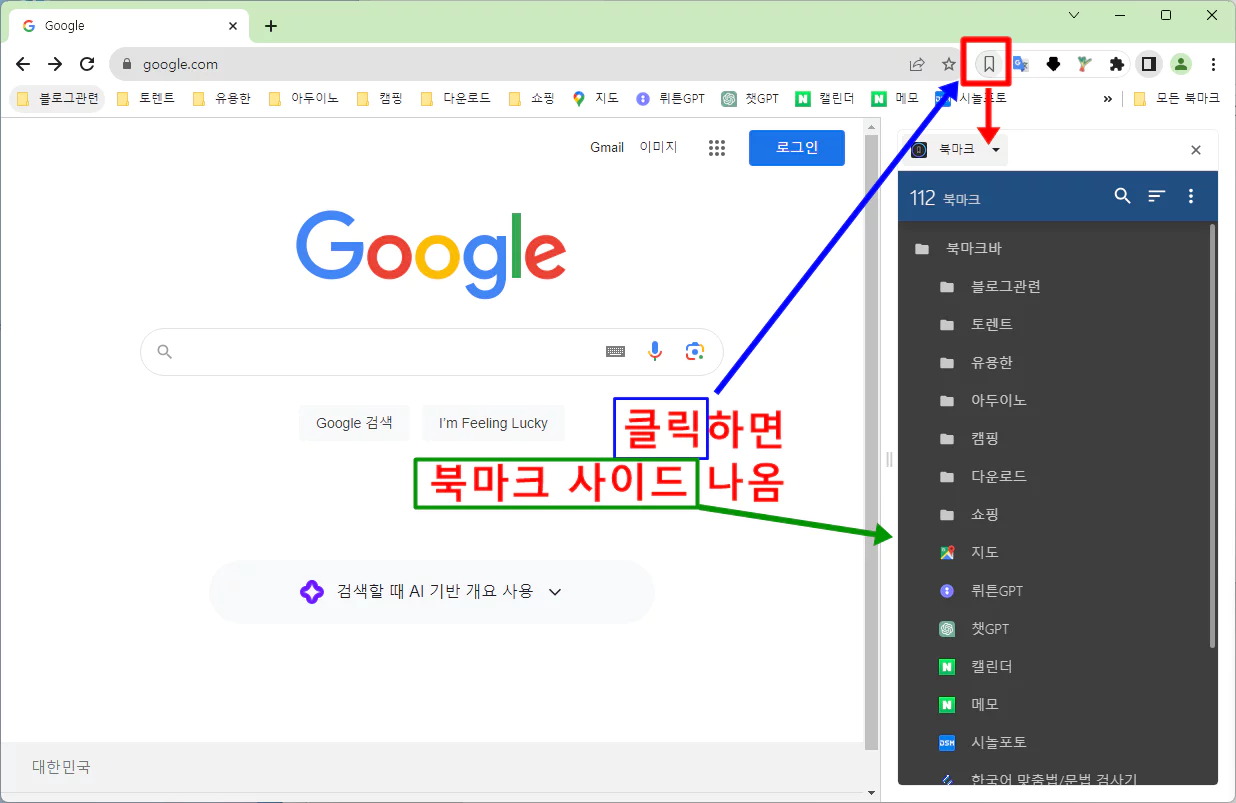Show hidden bookmarks with the » chevron
The image size is (1236, 803).
coord(1108,99)
